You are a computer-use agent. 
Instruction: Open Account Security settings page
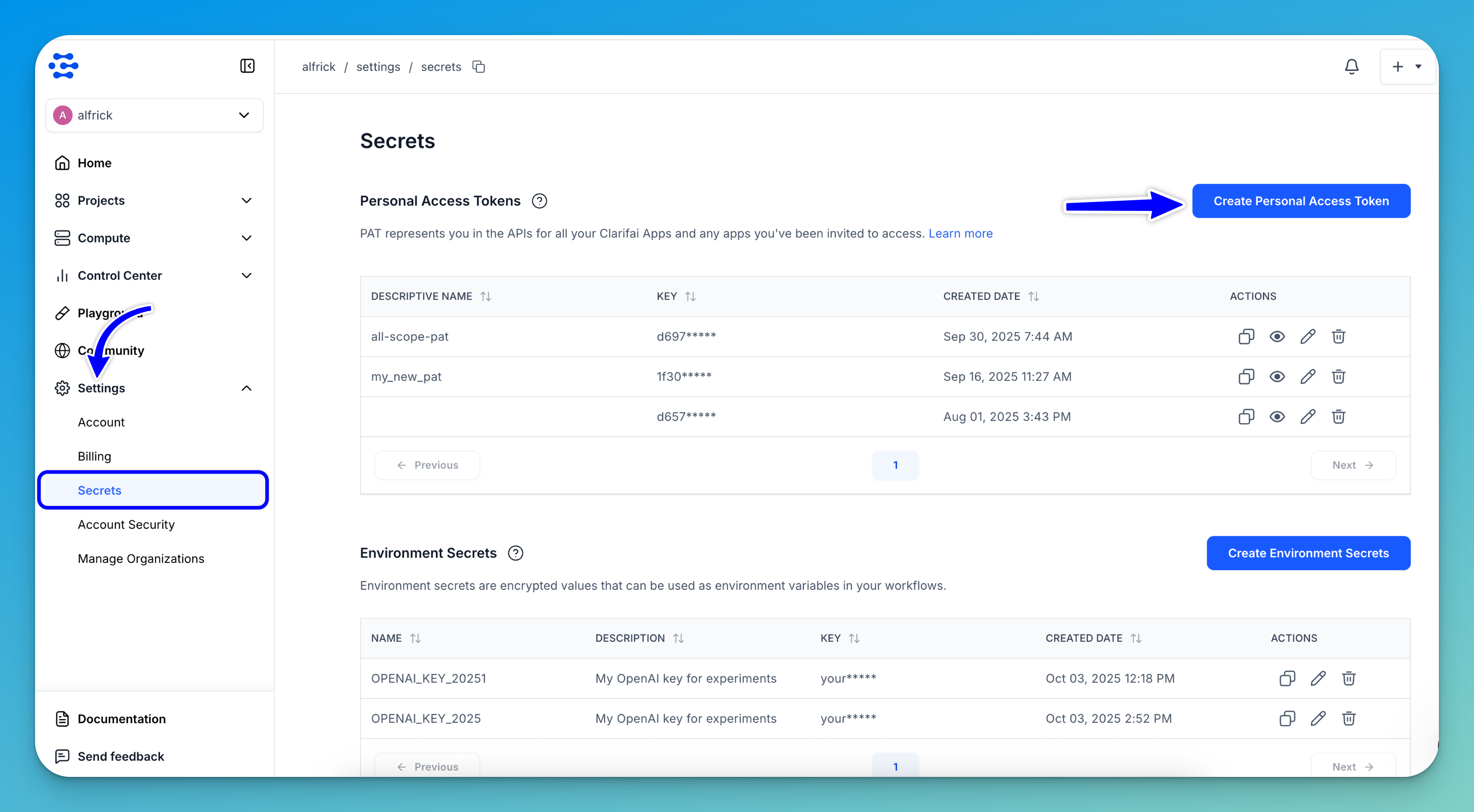tap(126, 524)
